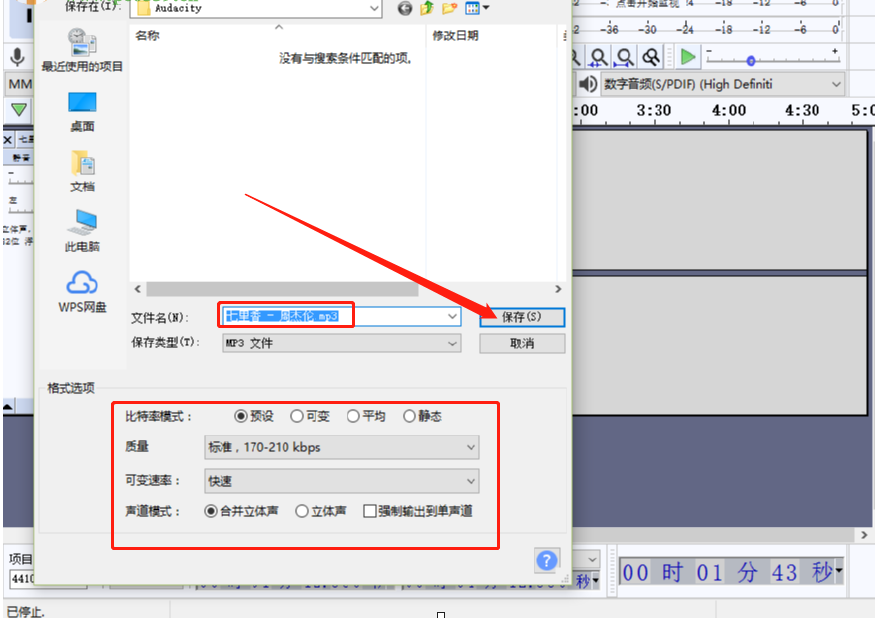Image resolution: width=875 pixels, height=622 pixels.
Task: Open the 保存在 Audacity folder dropdown
Action: coord(374,8)
